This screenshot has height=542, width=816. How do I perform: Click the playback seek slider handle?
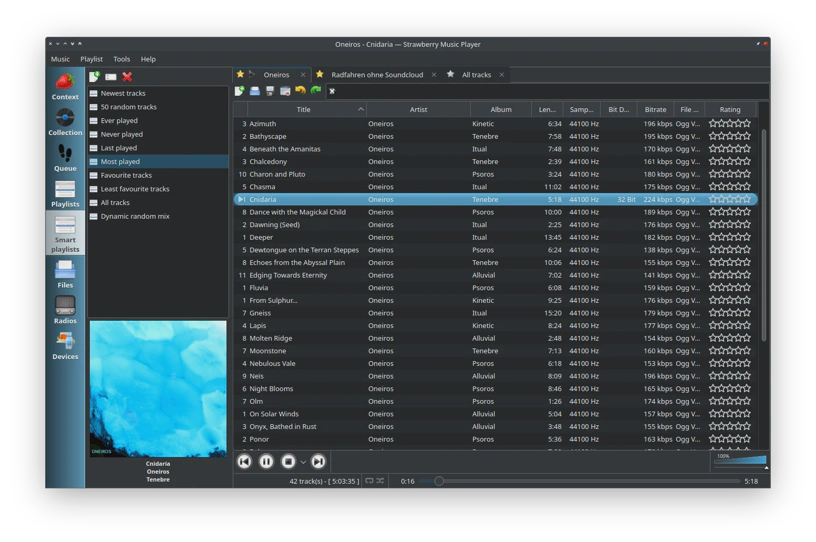pyautogui.click(x=439, y=481)
